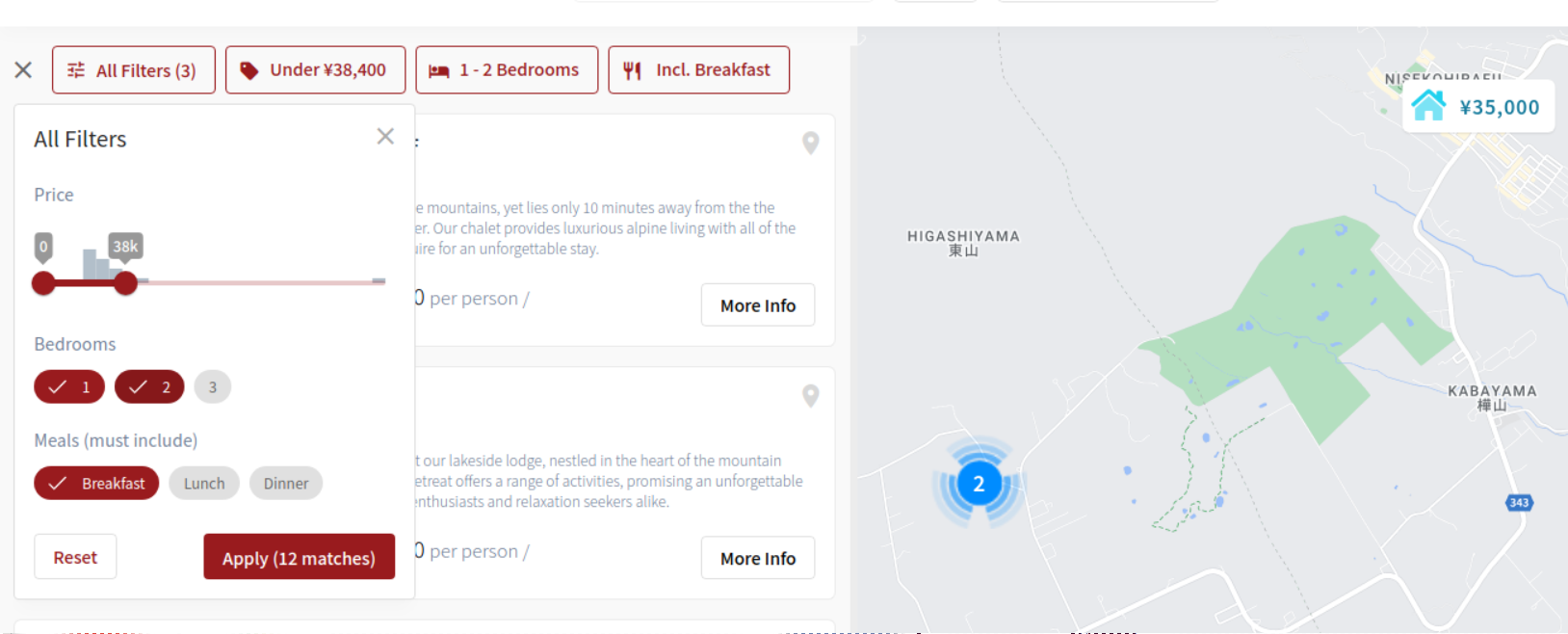Click the route 343 road badge on the map
The height and width of the screenshot is (634, 1568).
(x=1519, y=503)
